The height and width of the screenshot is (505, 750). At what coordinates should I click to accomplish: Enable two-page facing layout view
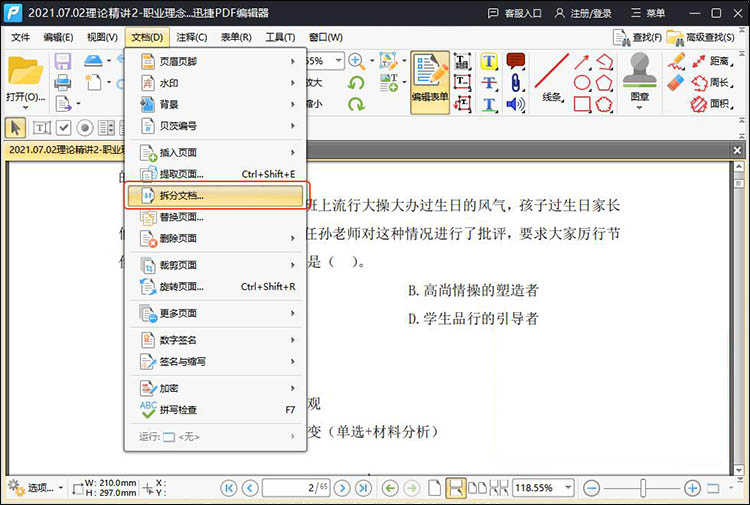(477, 488)
